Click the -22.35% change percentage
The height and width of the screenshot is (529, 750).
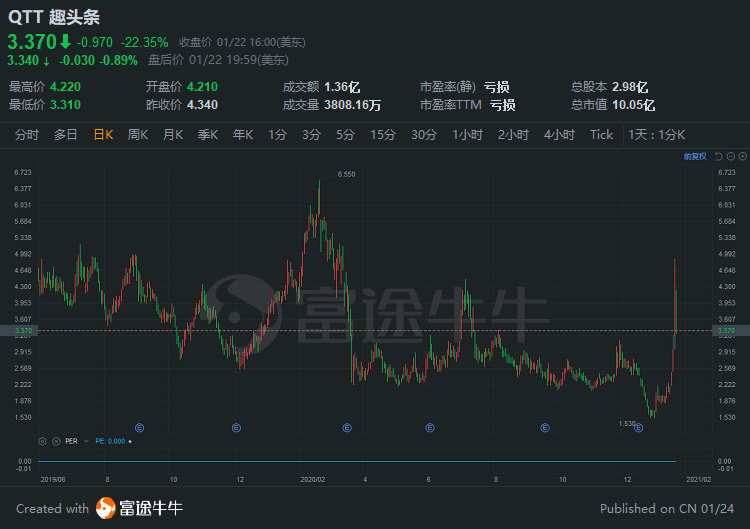click(144, 43)
